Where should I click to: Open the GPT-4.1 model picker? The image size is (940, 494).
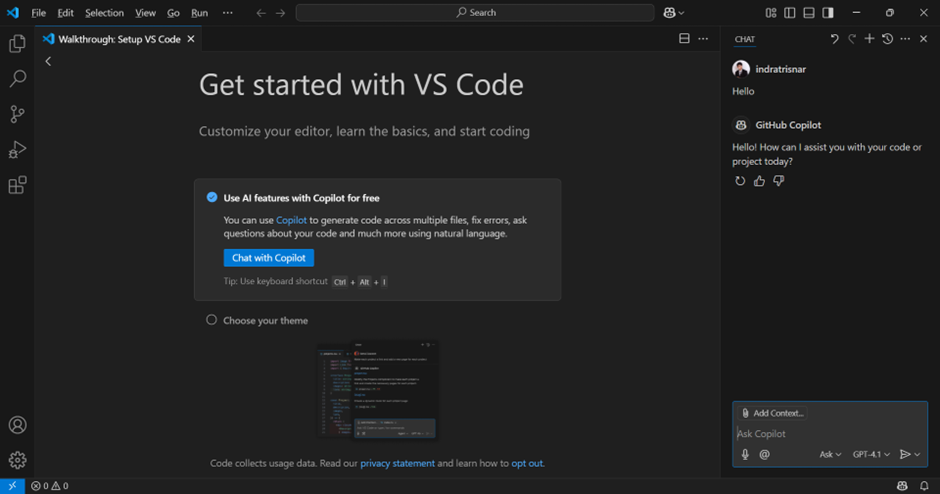pyautogui.click(x=871, y=454)
